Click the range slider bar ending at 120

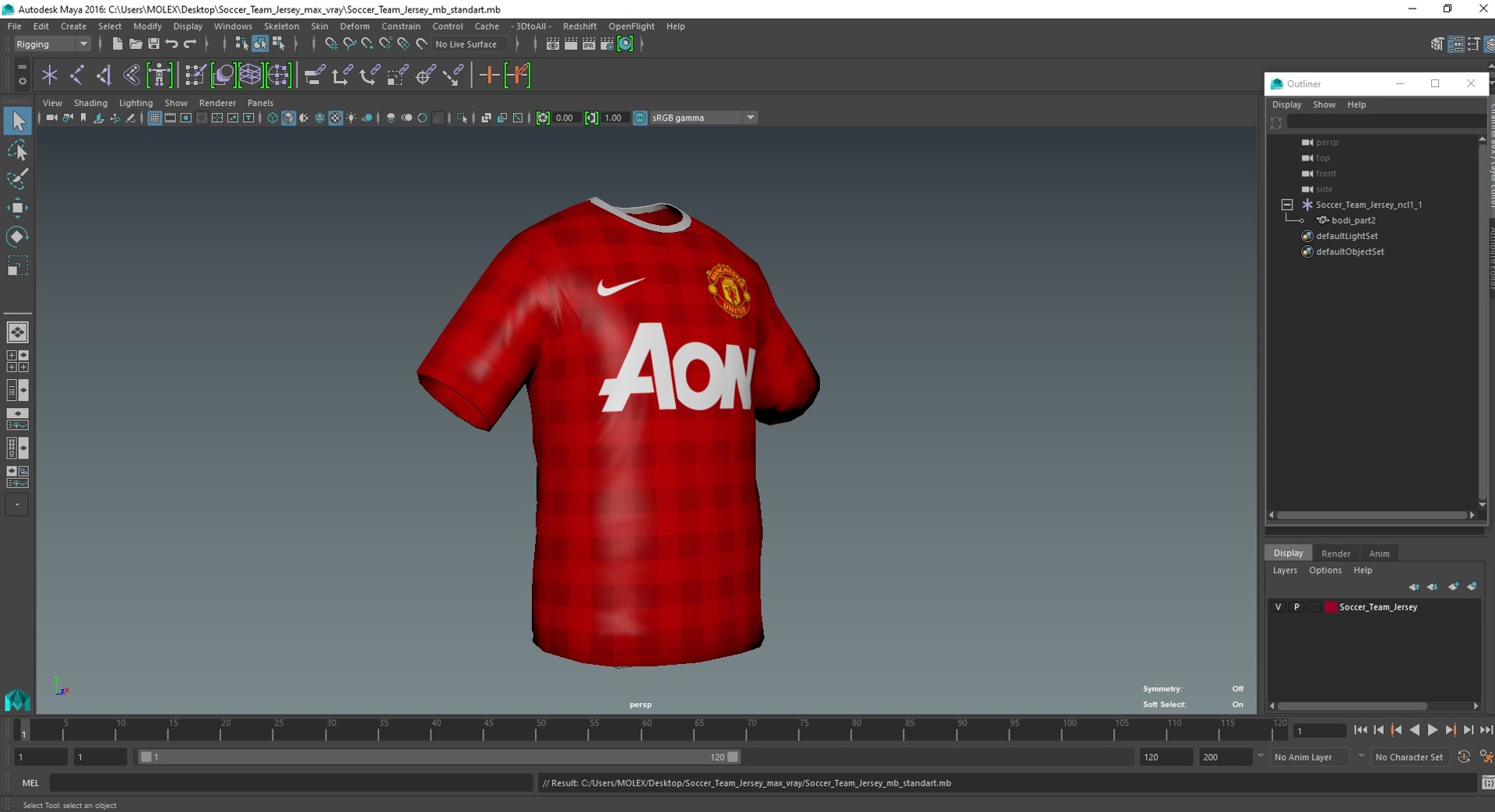[x=438, y=757]
